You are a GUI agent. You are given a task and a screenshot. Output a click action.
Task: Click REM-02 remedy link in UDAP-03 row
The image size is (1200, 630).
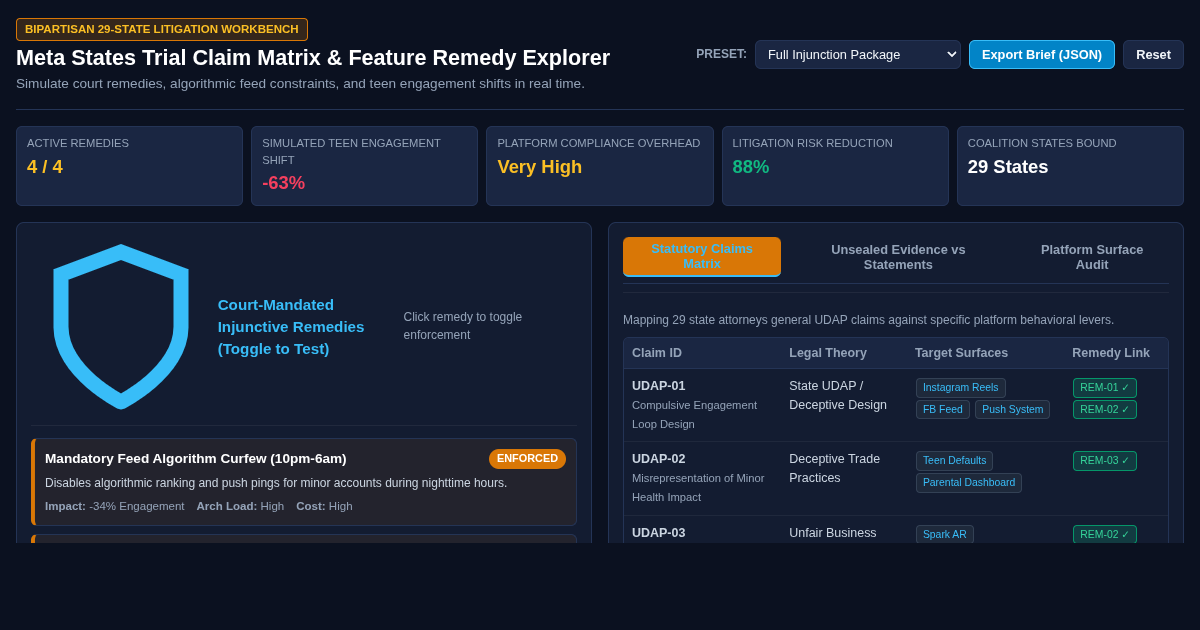(x=1105, y=534)
